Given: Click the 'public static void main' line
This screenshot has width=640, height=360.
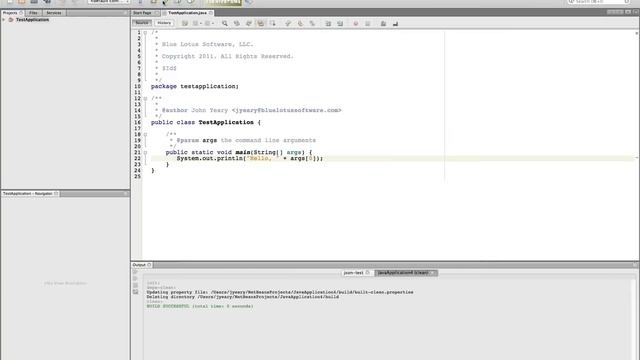Looking at the screenshot, I should [239, 152].
